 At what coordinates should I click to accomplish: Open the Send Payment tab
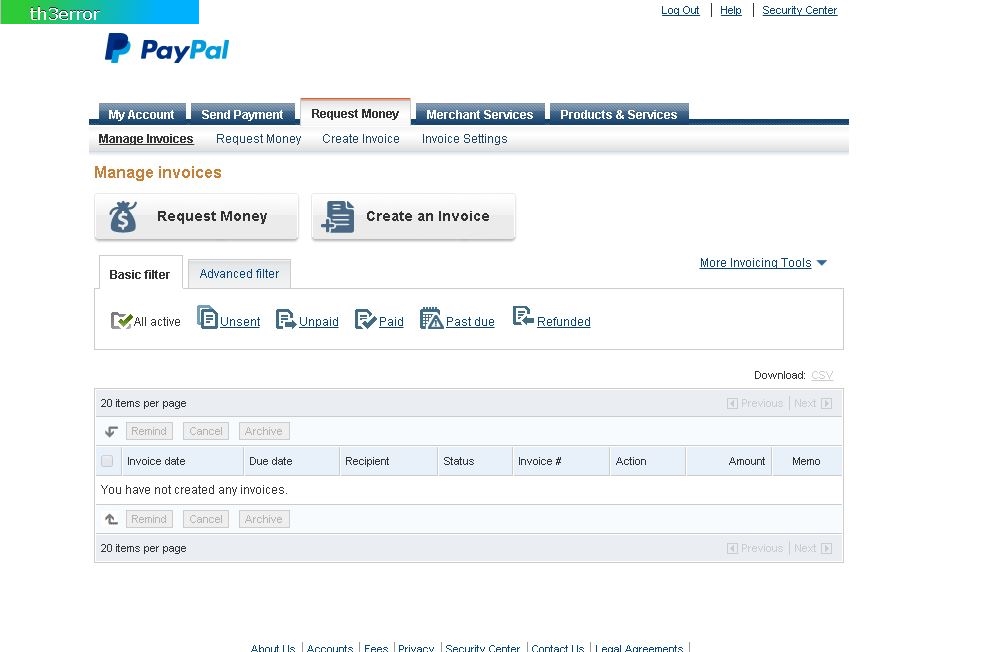242,114
